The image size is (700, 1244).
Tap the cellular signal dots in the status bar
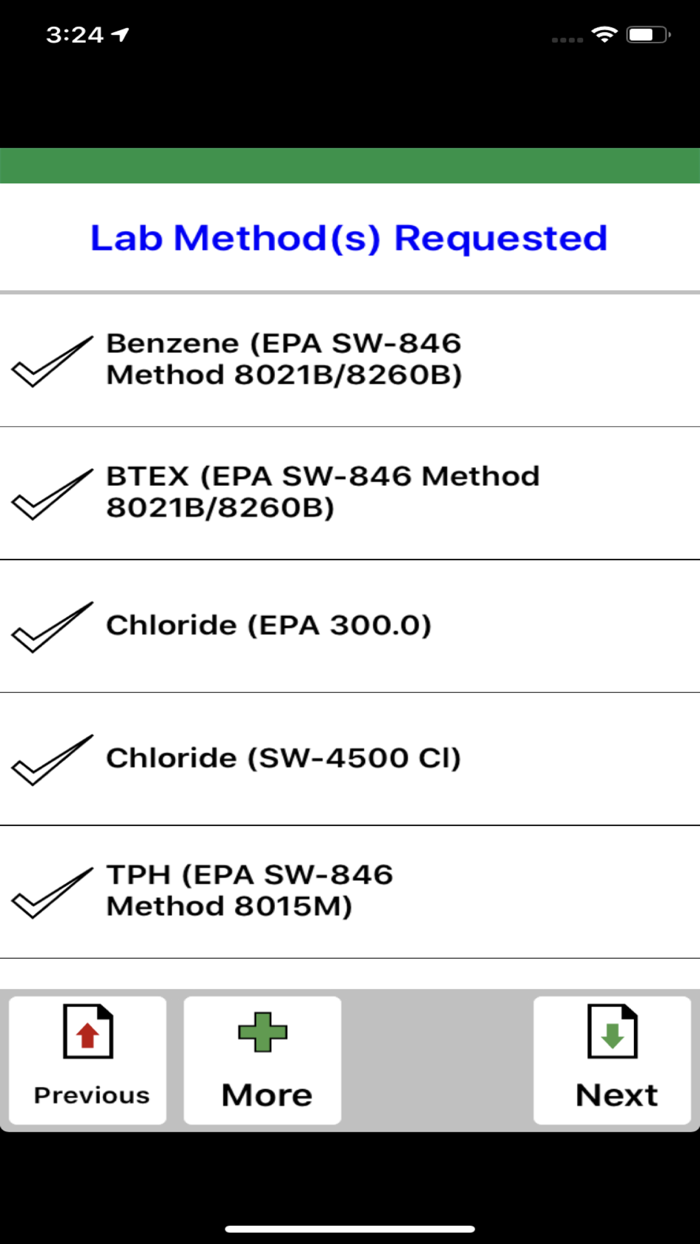click(x=566, y=36)
